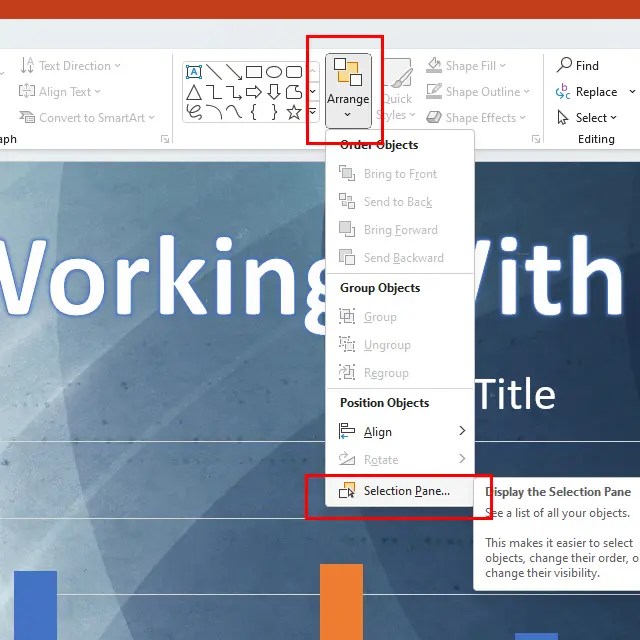
Task: Select the Right Brace shape
Action: (274, 112)
